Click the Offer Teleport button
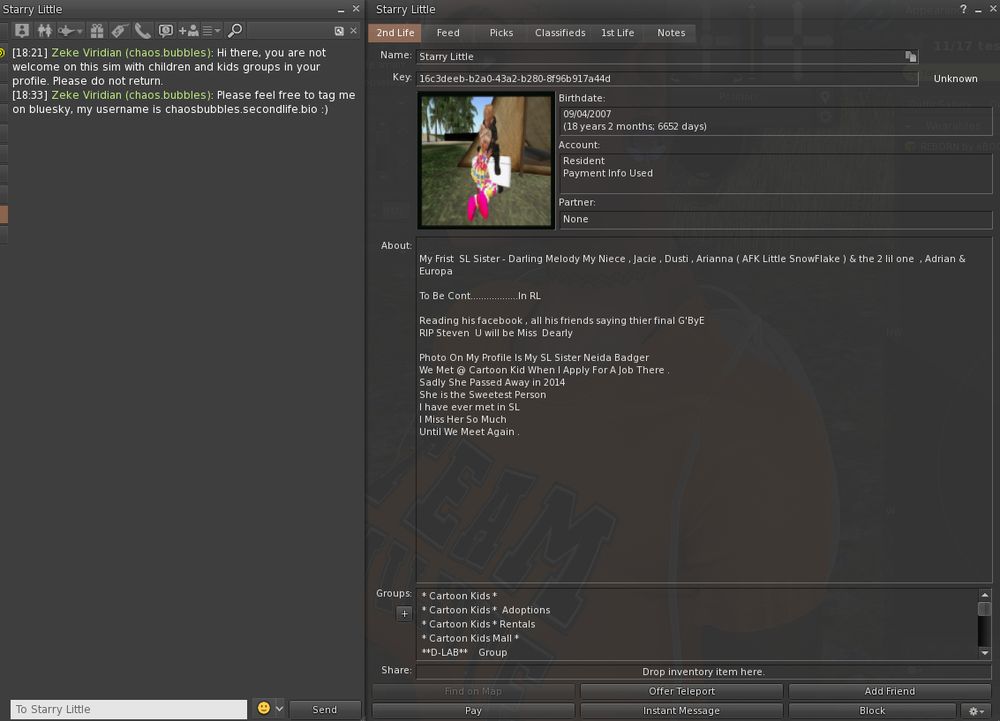1000x721 pixels. pos(681,691)
